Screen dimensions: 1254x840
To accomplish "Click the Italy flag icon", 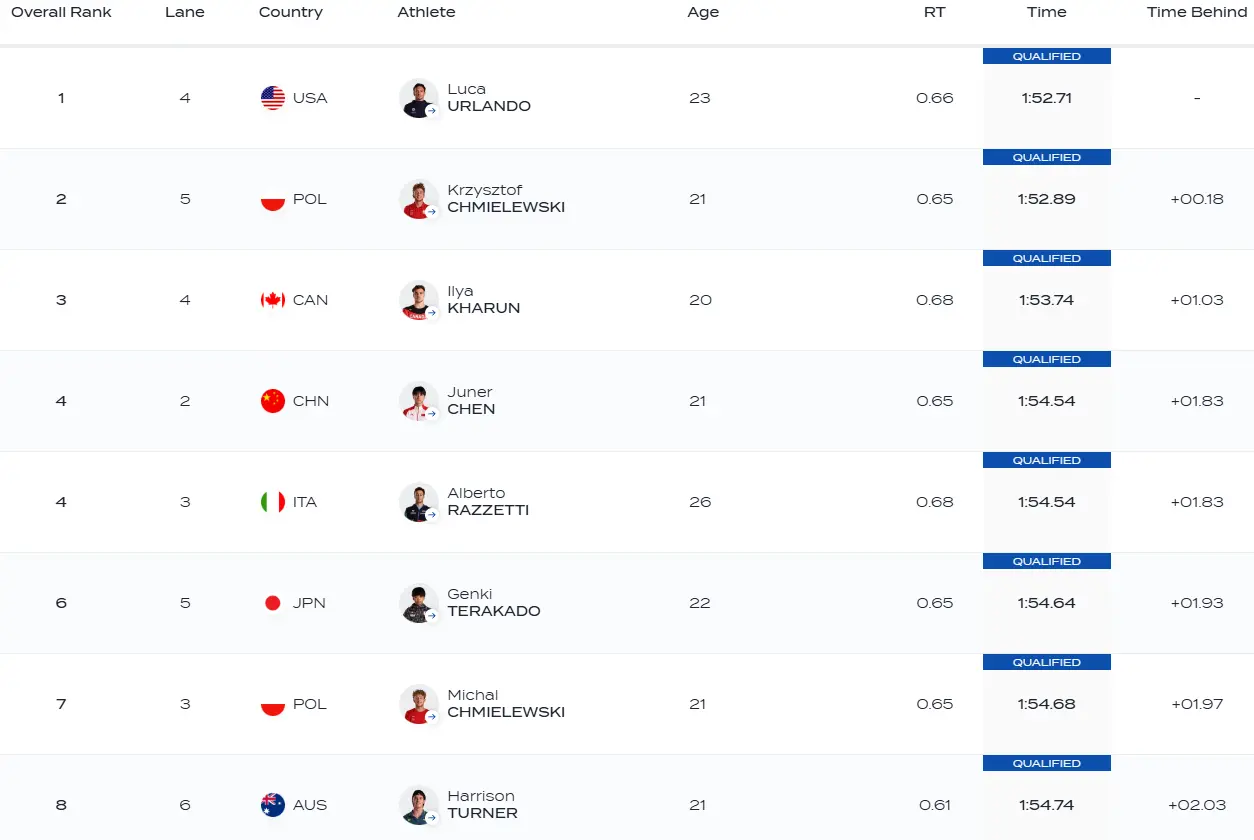I will pos(272,502).
